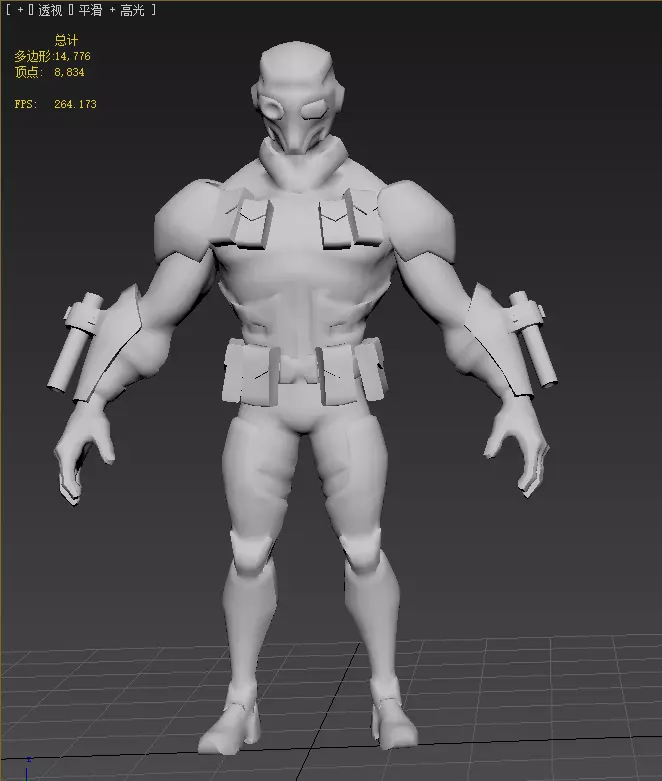Image resolution: width=662 pixels, height=781 pixels.
Task: Click the 总计 statistics heading
Action: click(x=66, y=40)
